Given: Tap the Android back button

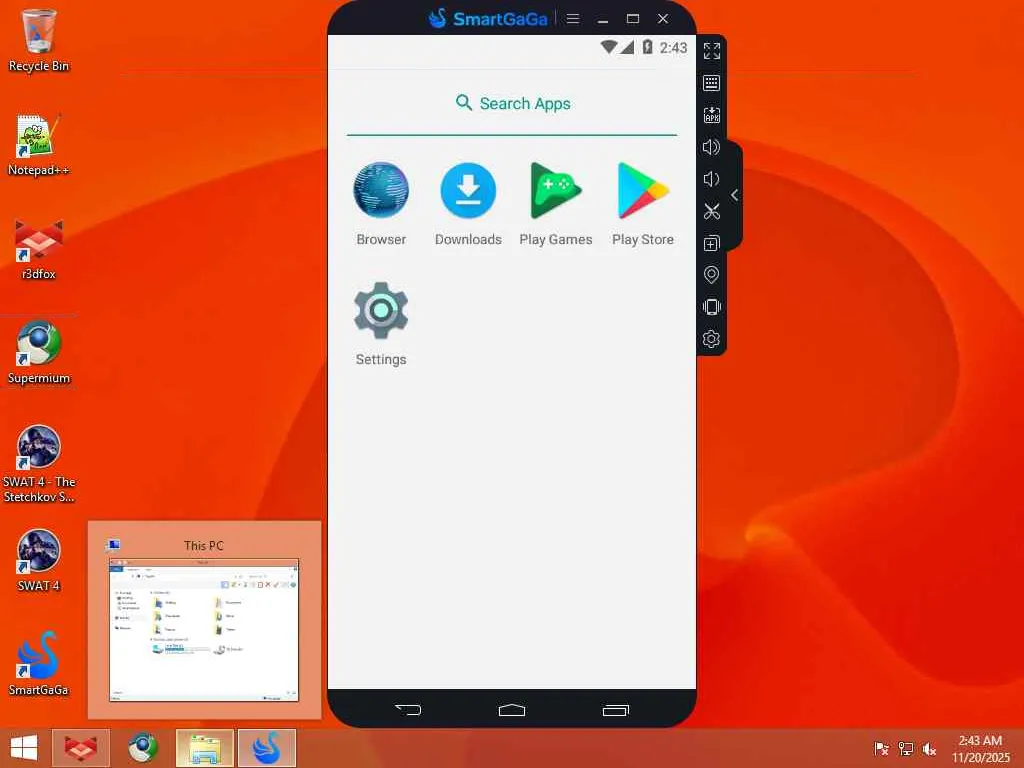Looking at the screenshot, I should coord(408,710).
